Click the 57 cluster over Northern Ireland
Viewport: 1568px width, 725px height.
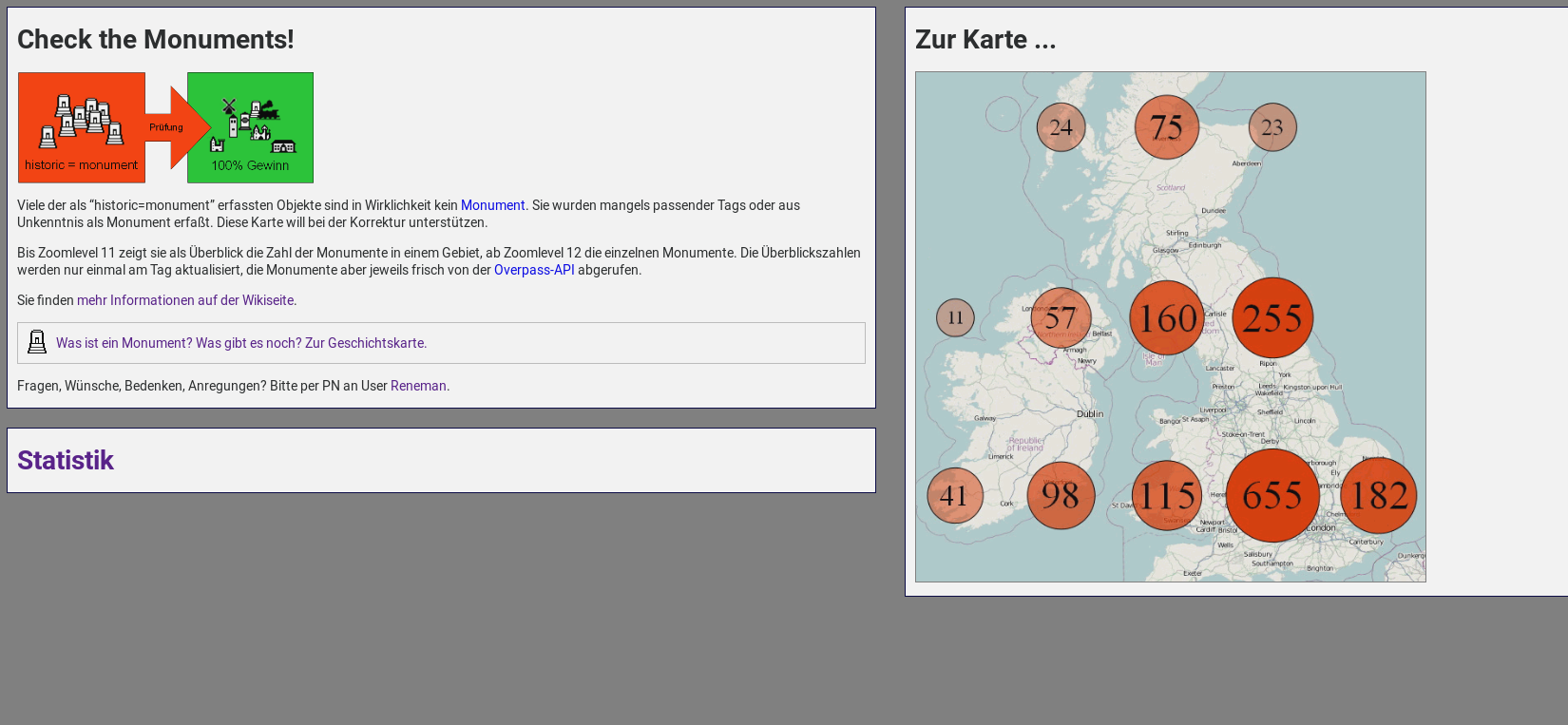(1061, 317)
